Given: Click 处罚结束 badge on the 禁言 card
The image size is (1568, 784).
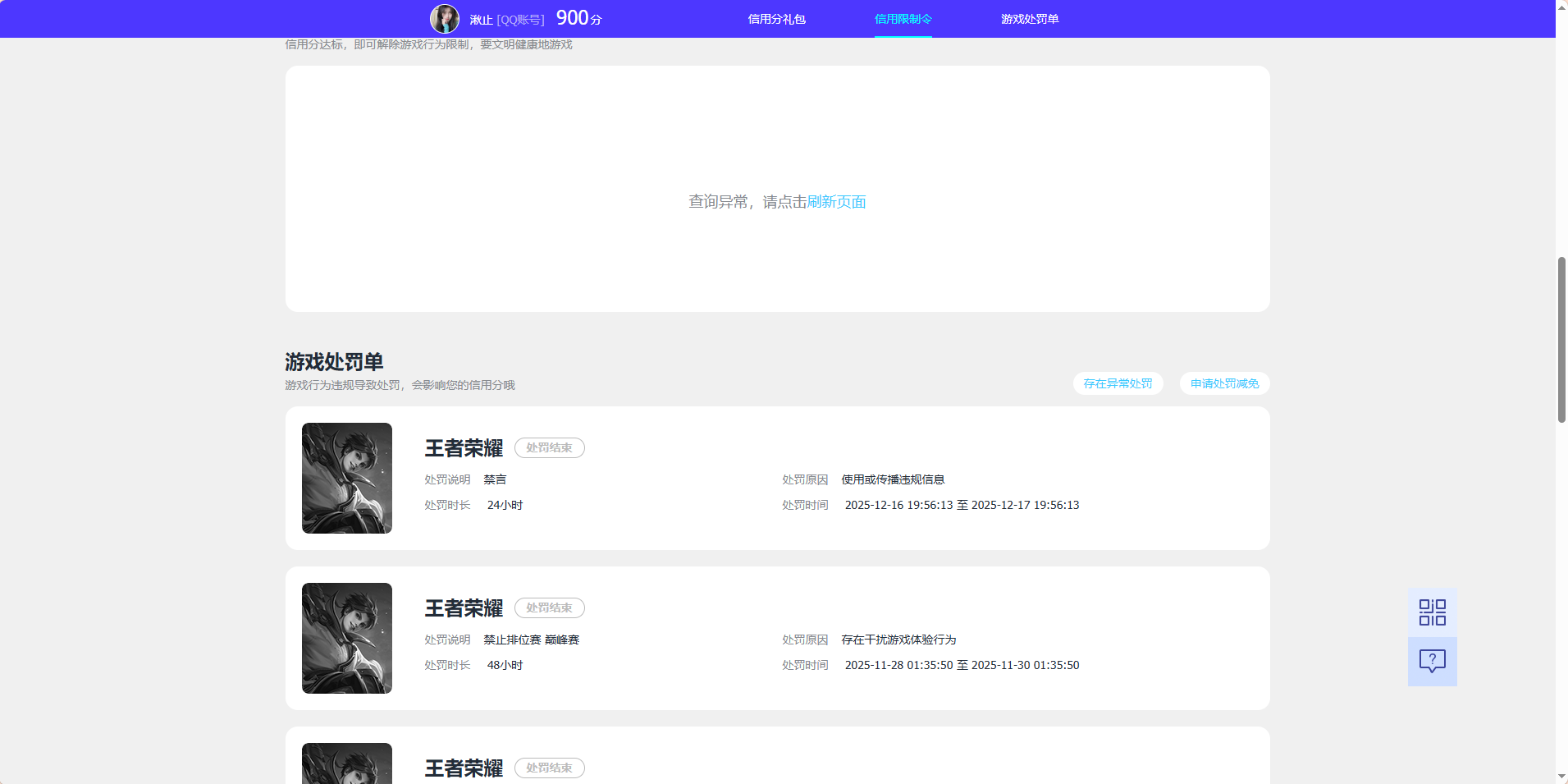Looking at the screenshot, I should point(549,448).
